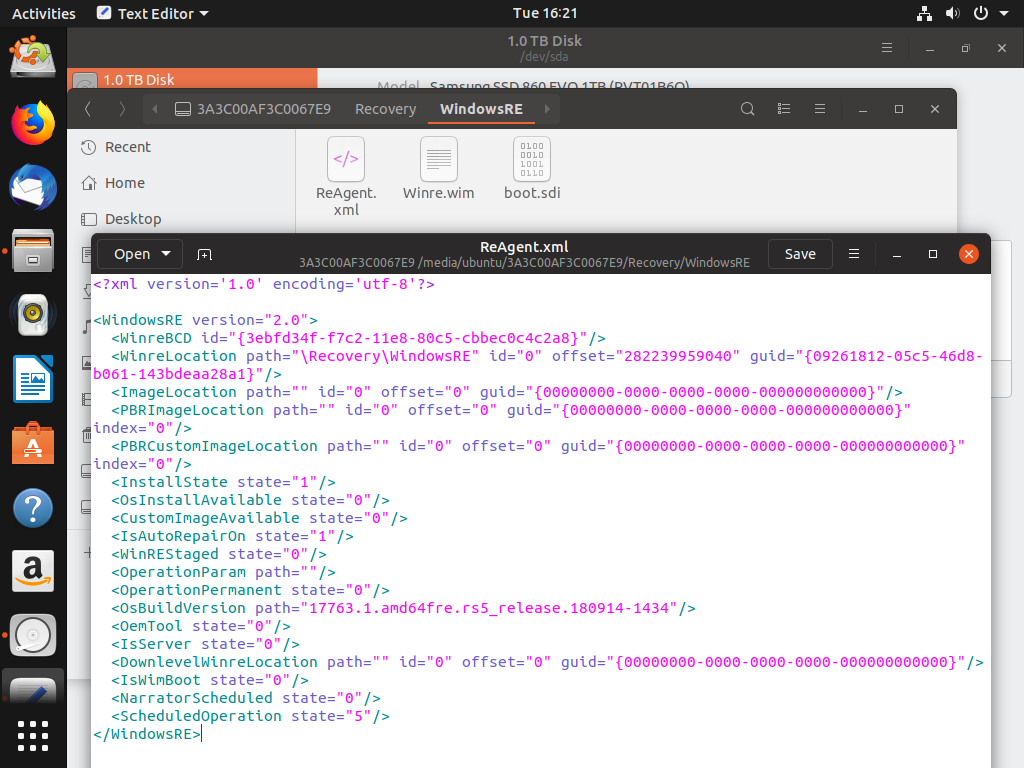Open the Files app in the dock
Screen dimensions: 1024x768
pyautogui.click(x=33, y=250)
